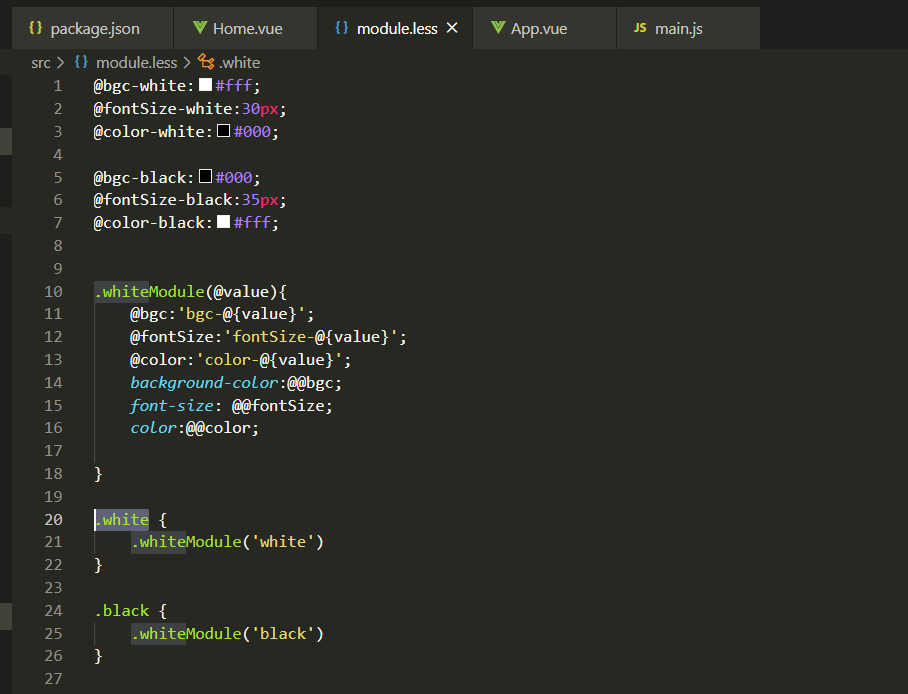Viewport: 908px width, 694px height.
Task: Click the @@bgc value on line 14
Action: click(x=310, y=383)
